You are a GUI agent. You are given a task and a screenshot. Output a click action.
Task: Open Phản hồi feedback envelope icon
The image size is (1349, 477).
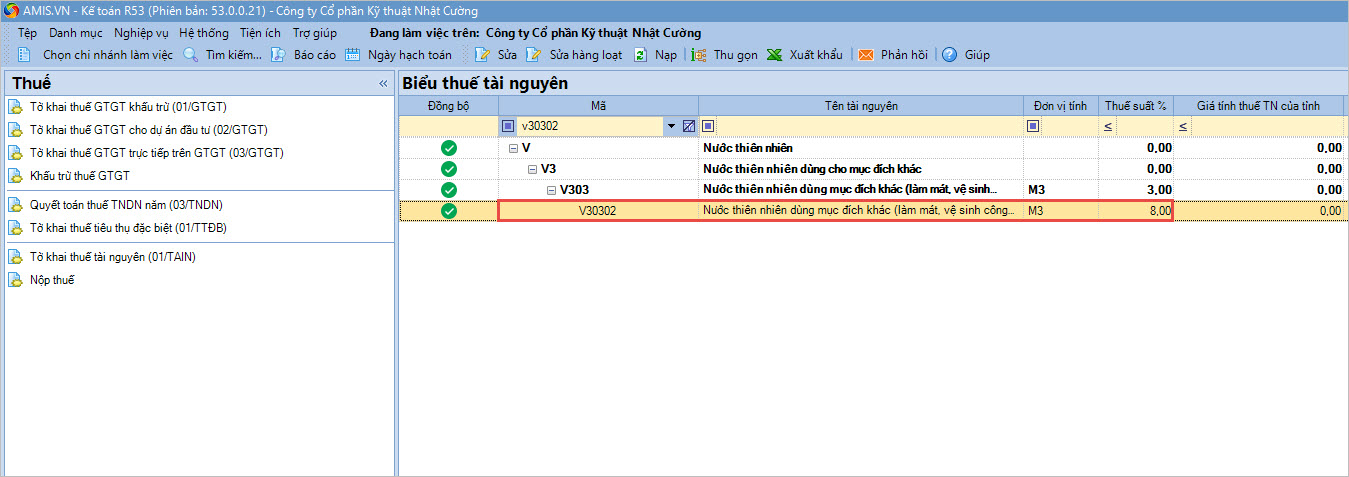pos(866,55)
